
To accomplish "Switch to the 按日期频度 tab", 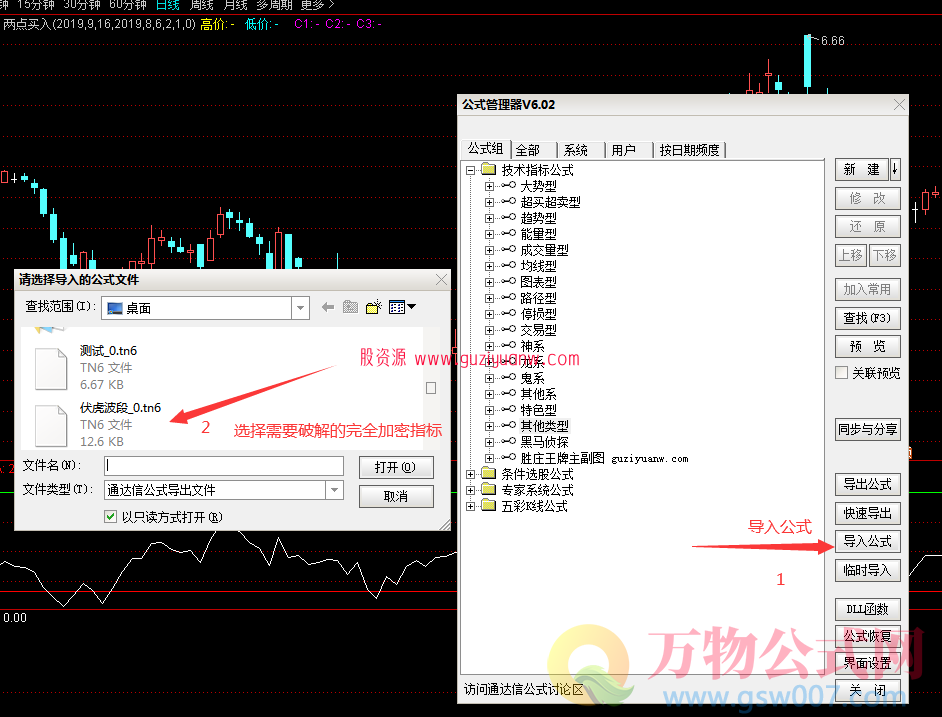I will (689, 150).
